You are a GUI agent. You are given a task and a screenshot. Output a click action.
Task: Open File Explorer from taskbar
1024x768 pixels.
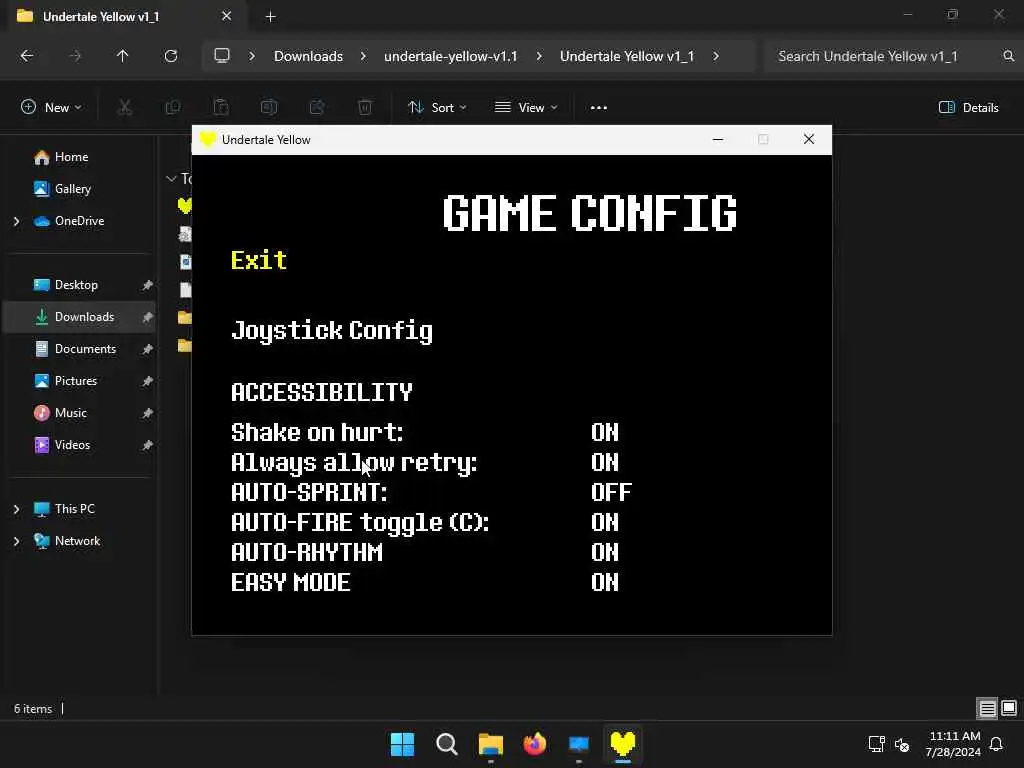point(490,744)
